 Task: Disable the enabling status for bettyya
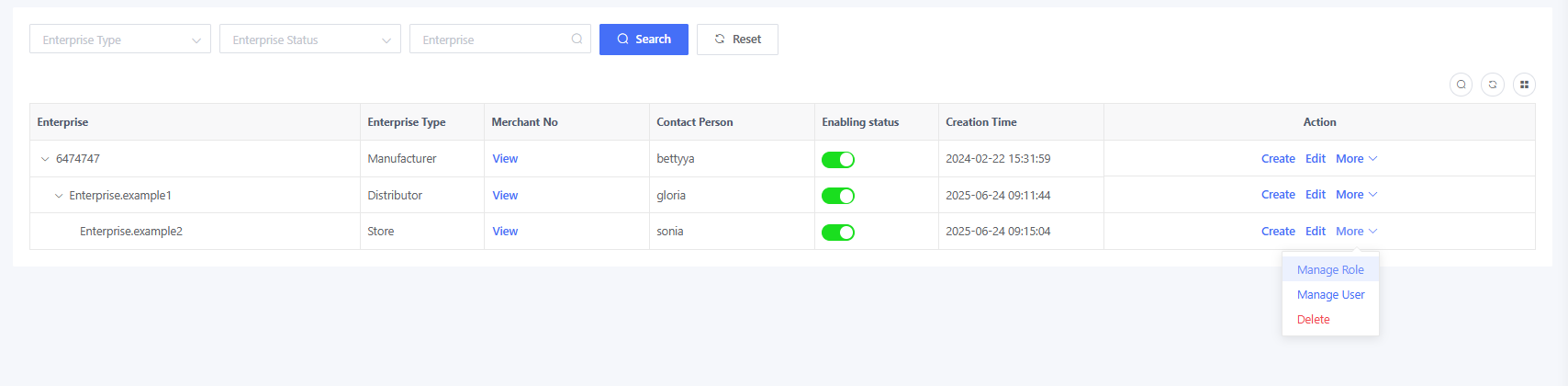click(837, 160)
